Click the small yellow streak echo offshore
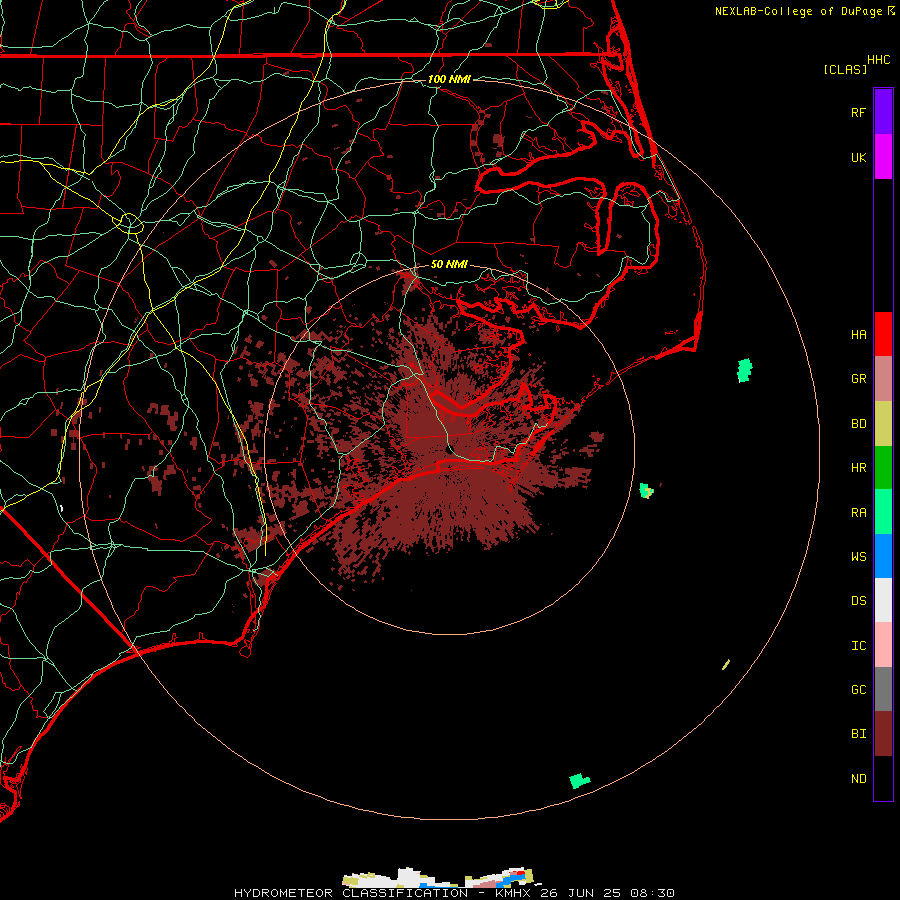Screen dimensions: 900x900 726,665
